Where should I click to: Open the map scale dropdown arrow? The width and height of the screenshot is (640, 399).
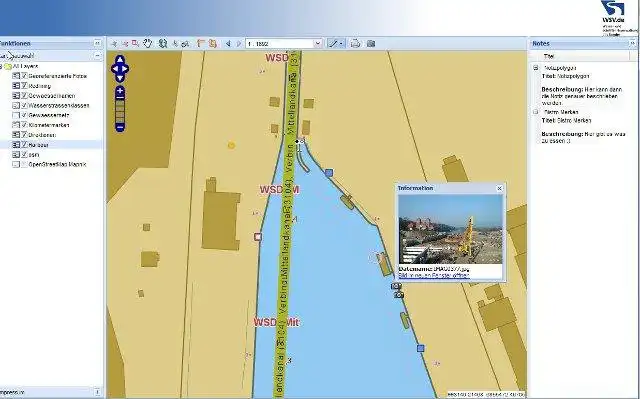318,43
